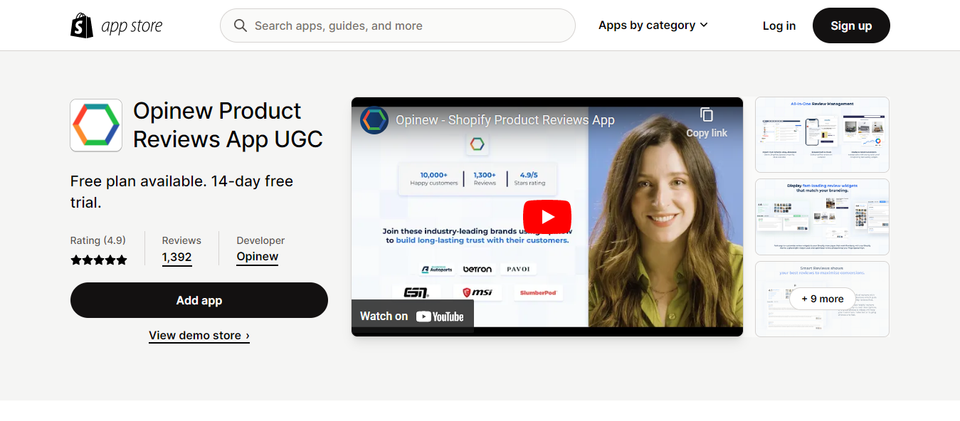The height and width of the screenshot is (421, 960).
Task: Click the Opinew channel avatar in video
Action: point(373,120)
